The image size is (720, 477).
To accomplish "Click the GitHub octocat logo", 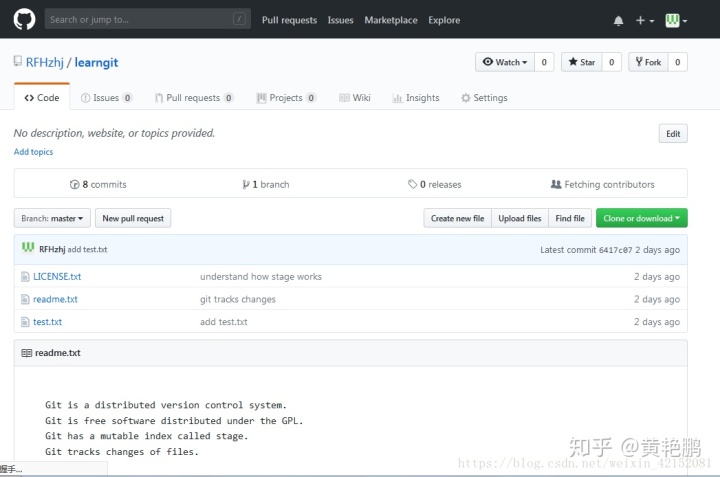I will coord(24,20).
